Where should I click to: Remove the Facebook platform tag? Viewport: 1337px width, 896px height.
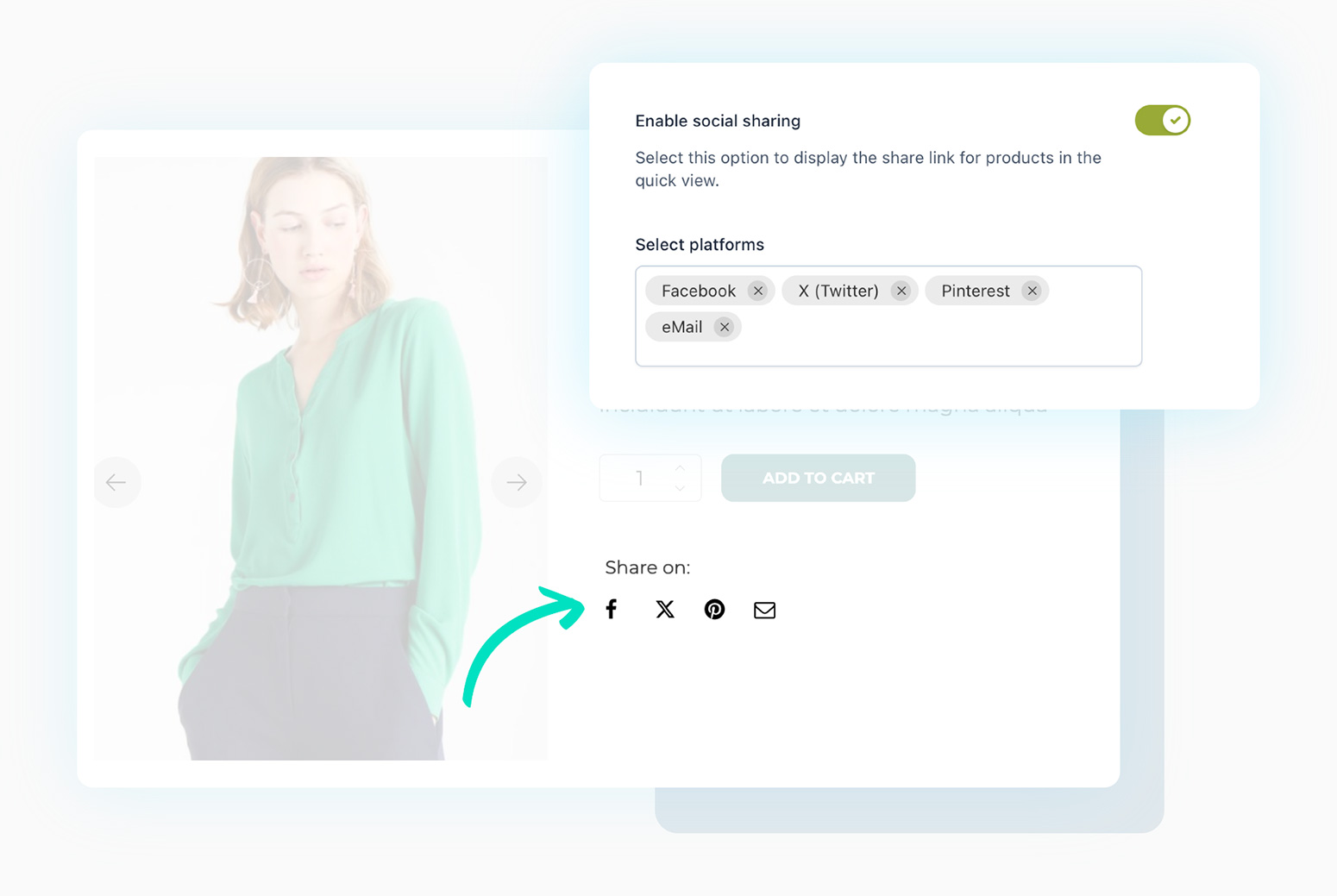pos(757,291)
